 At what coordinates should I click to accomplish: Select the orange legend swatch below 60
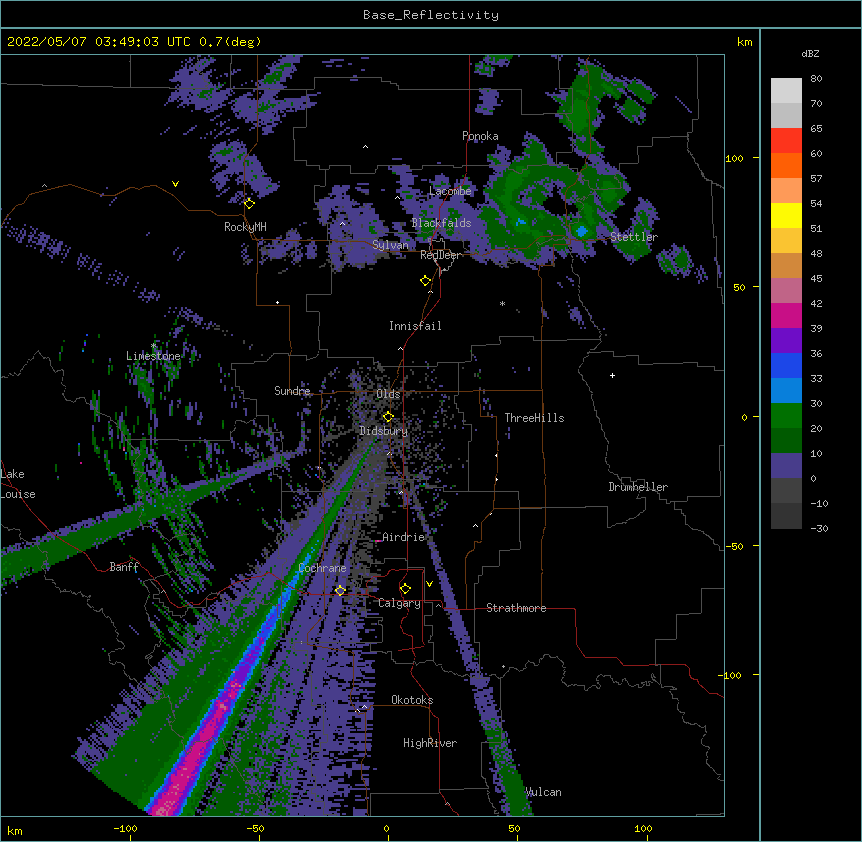[786, 165]
